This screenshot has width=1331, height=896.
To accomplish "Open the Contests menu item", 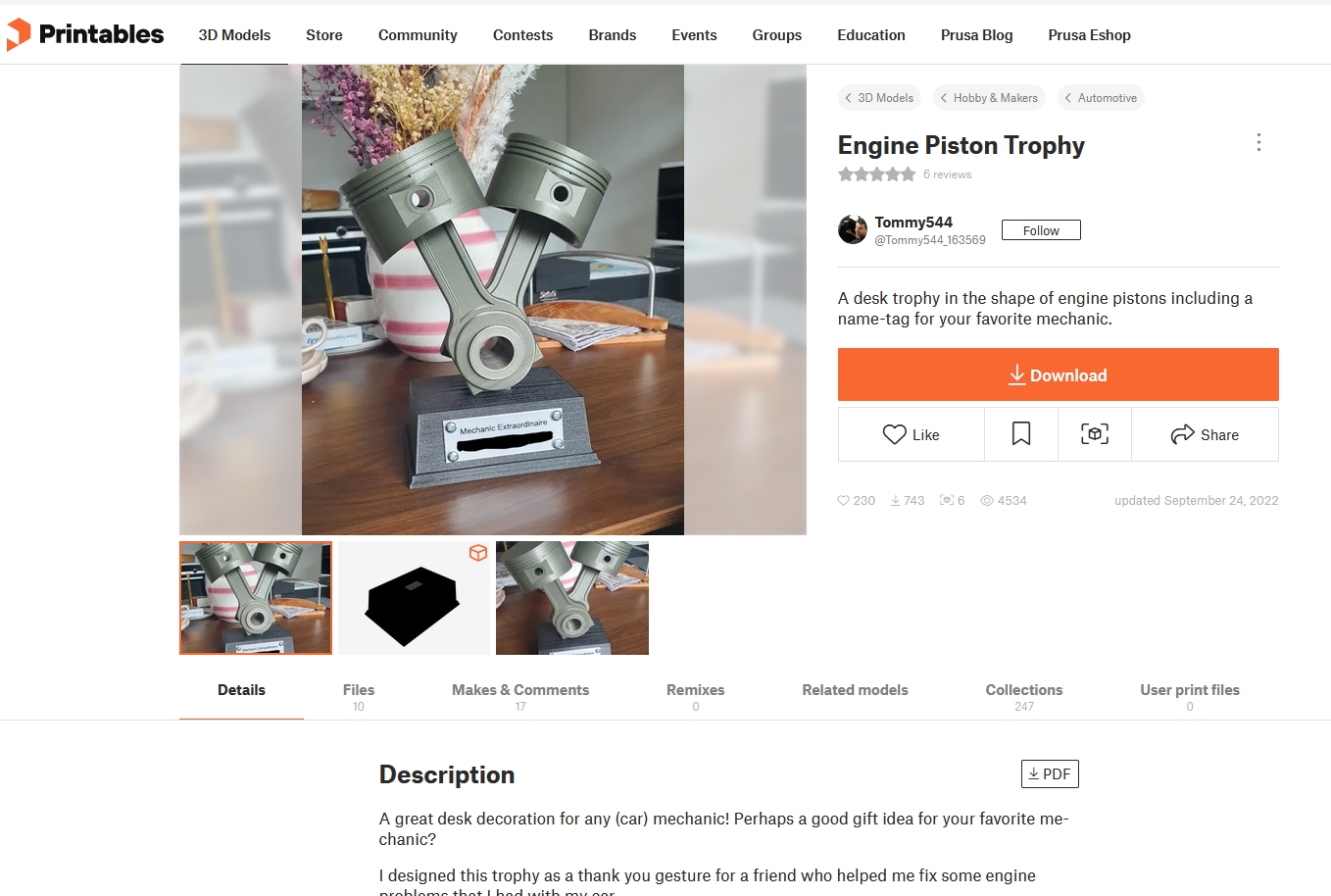I will pyautogui.click(x=522, y=35).
